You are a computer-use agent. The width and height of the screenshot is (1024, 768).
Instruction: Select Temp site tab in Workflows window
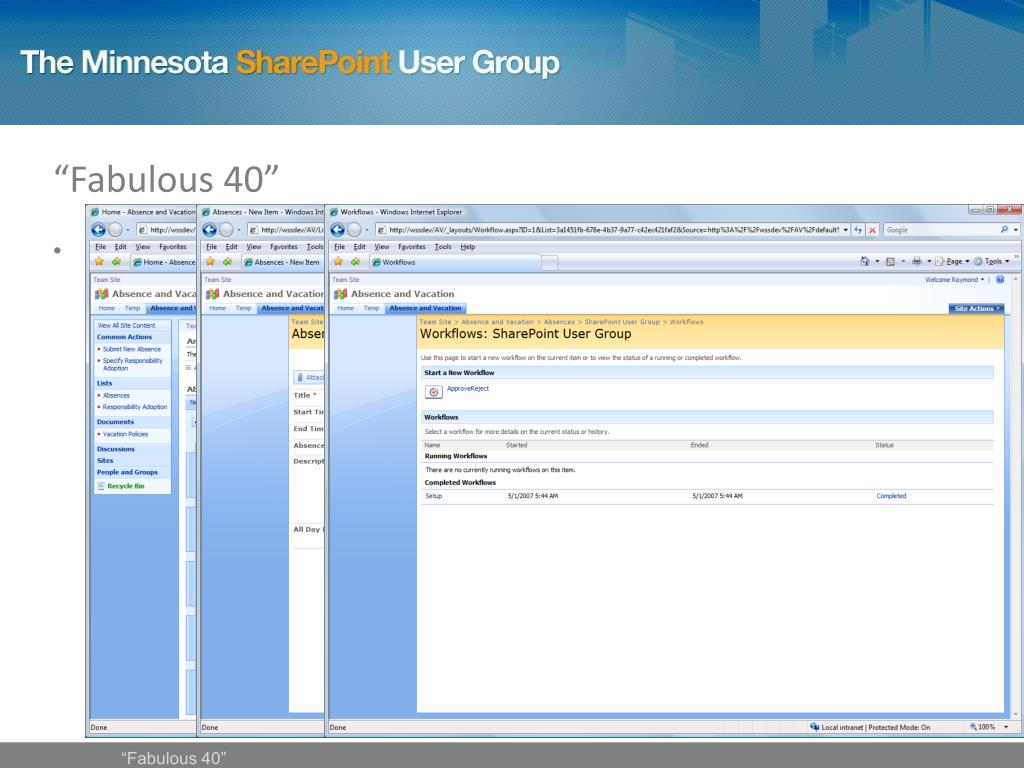371,308
